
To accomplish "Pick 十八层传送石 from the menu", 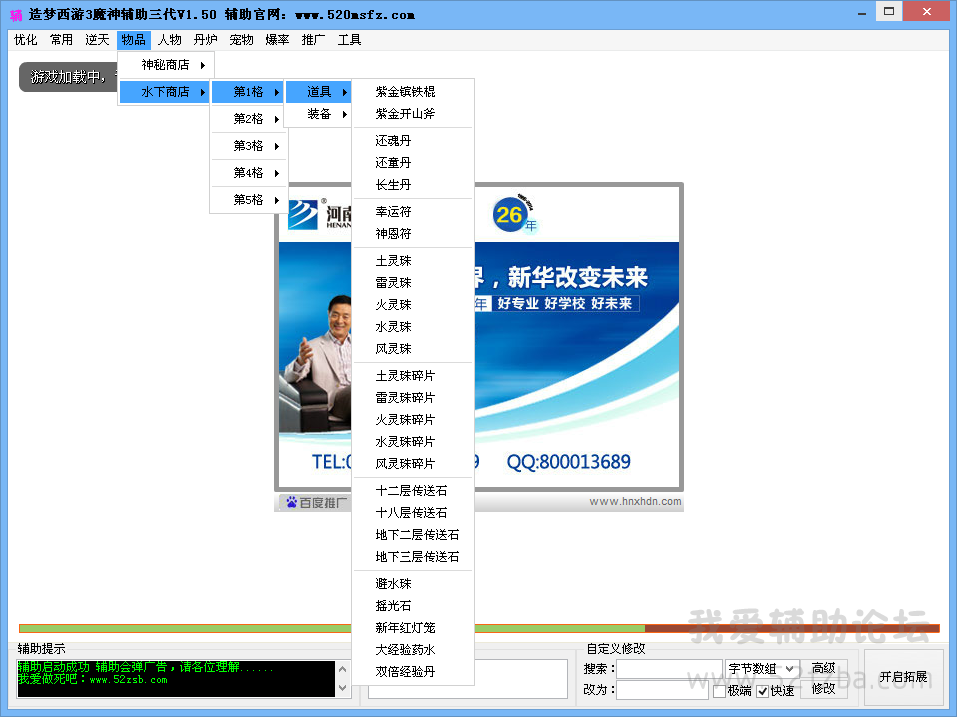I will pos(411,513).
